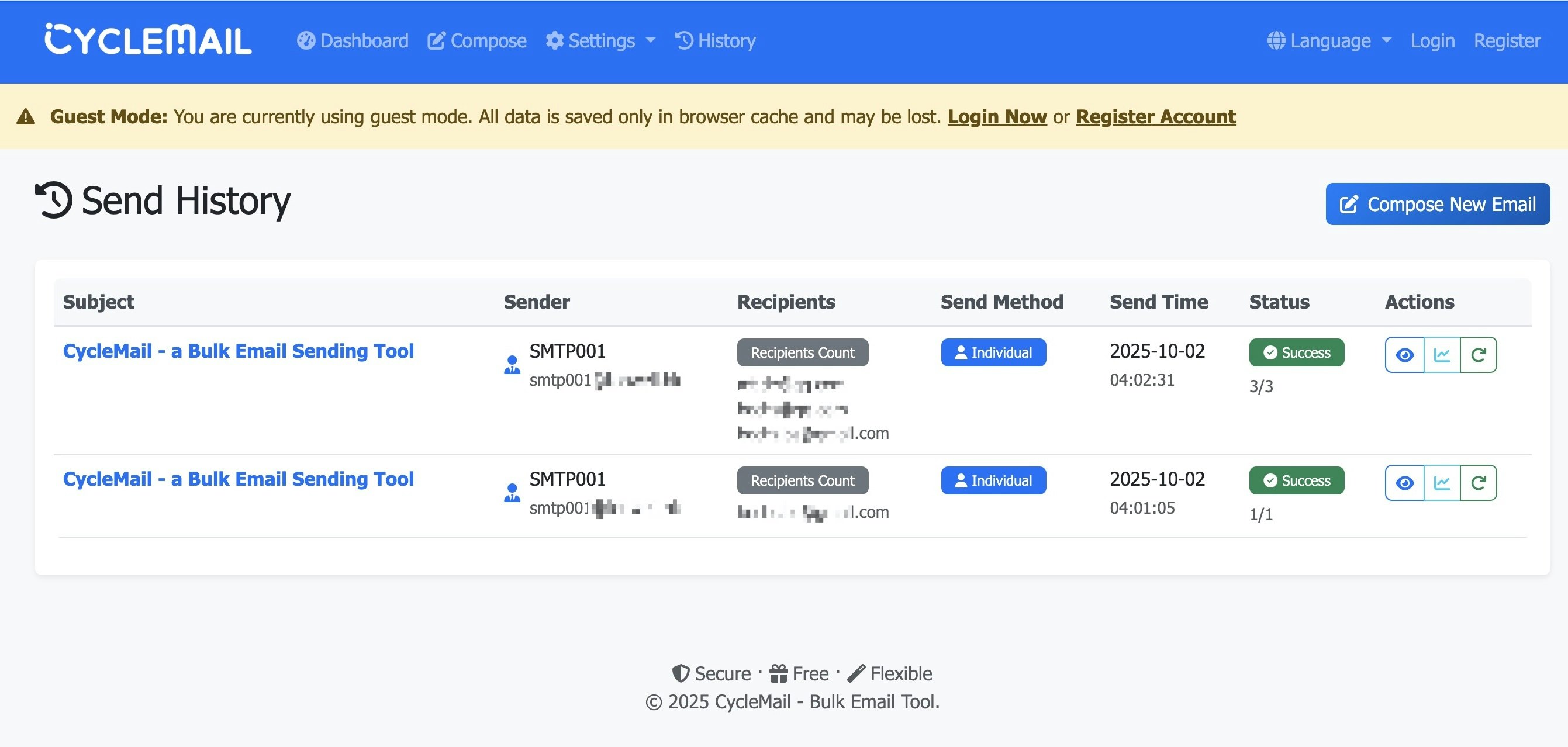Open Compose from the navigation bar
1568x747 pixels.
pos(476,41)
